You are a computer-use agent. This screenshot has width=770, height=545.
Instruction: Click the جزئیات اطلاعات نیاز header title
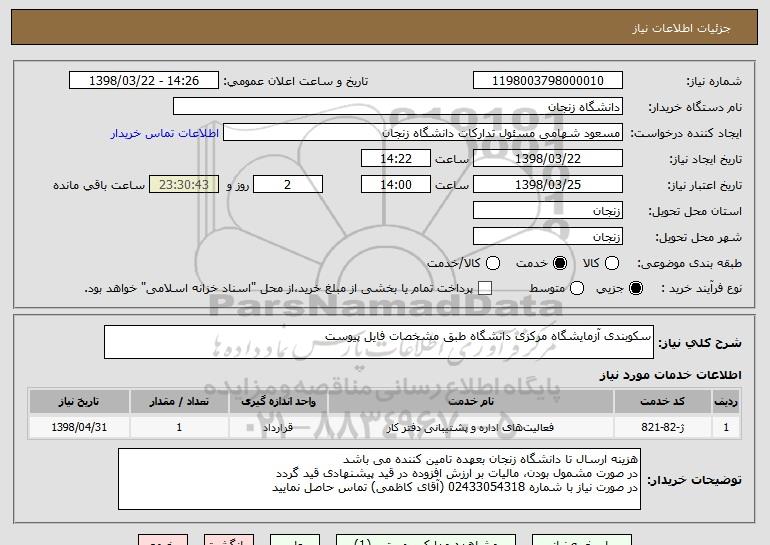point(681,28)
